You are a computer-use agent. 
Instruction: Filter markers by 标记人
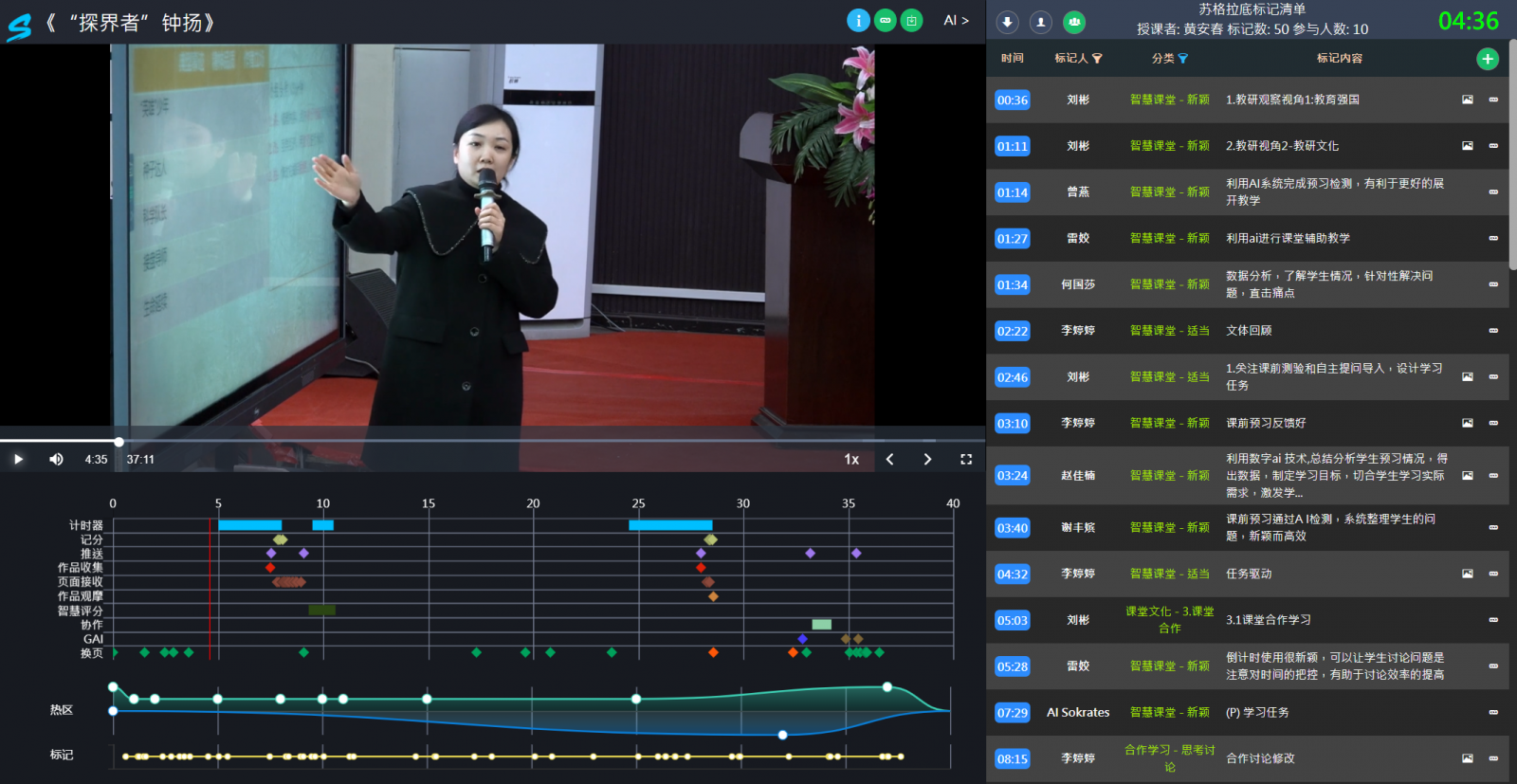[1097, 59]
